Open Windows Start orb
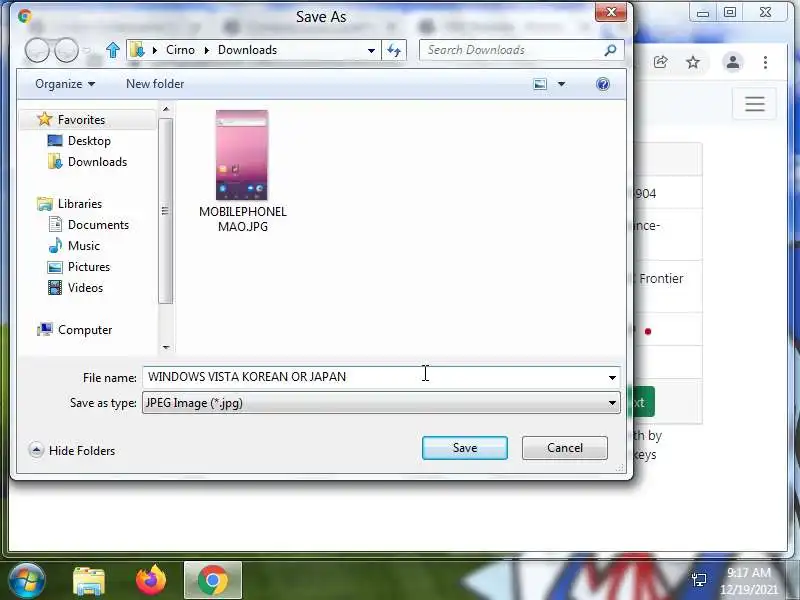This screenshot has height=600, width=800. [x=27, y=581]
